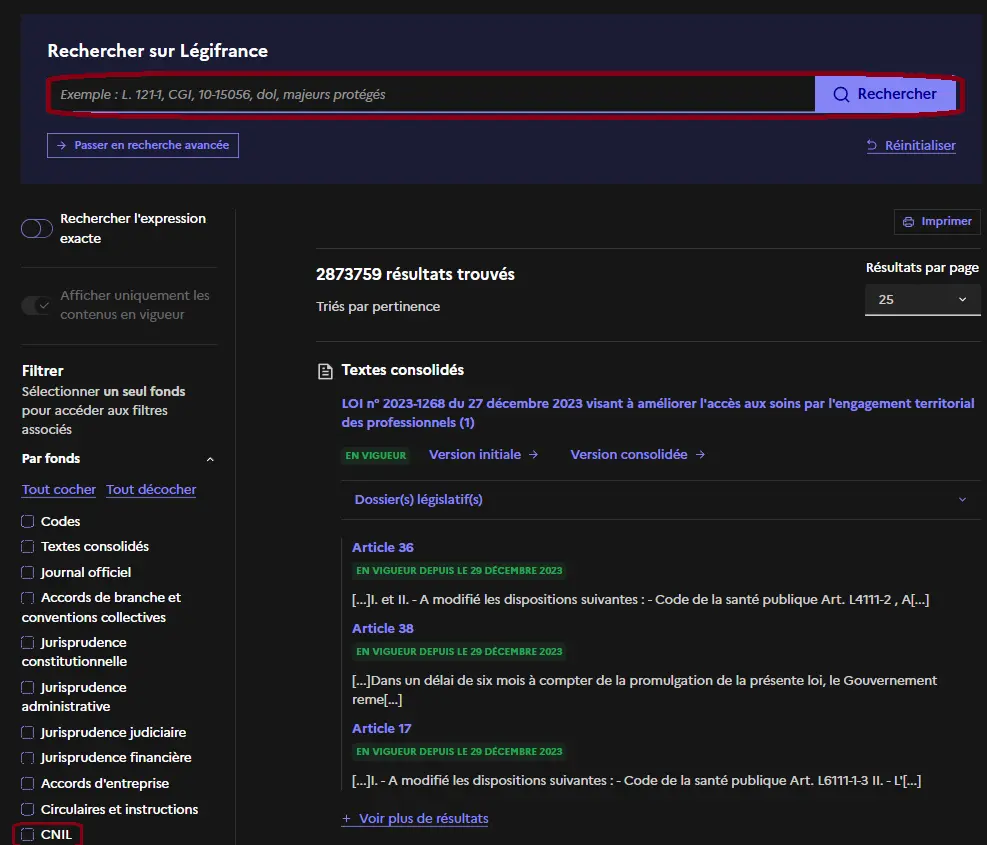Click Tout décocher link
987x845 pixels.
151,489
